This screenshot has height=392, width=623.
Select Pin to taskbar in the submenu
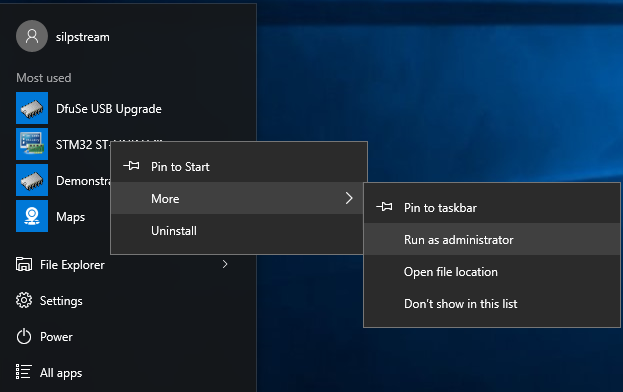492,207
